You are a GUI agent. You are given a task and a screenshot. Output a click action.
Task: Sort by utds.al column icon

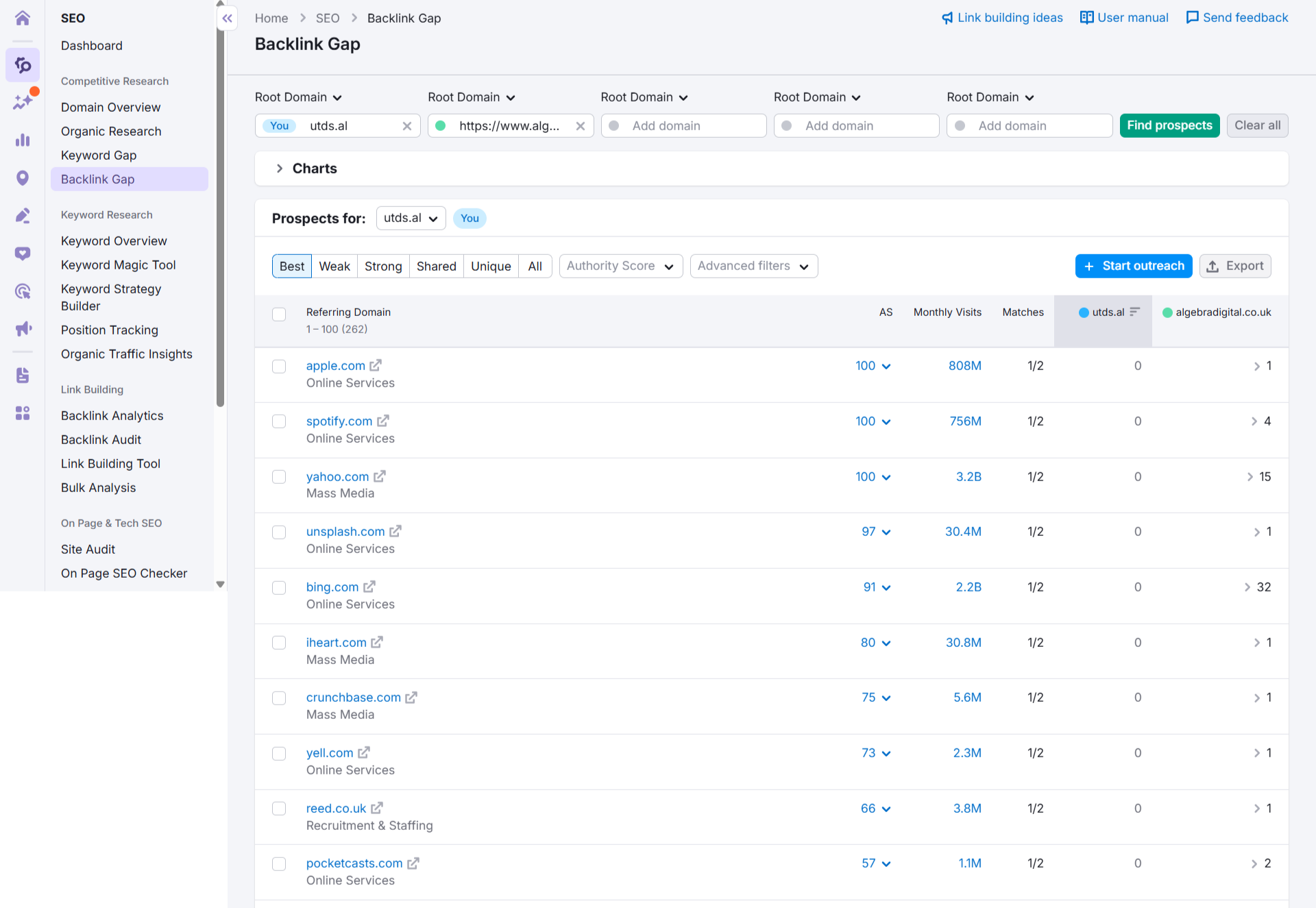point(1135,312)
